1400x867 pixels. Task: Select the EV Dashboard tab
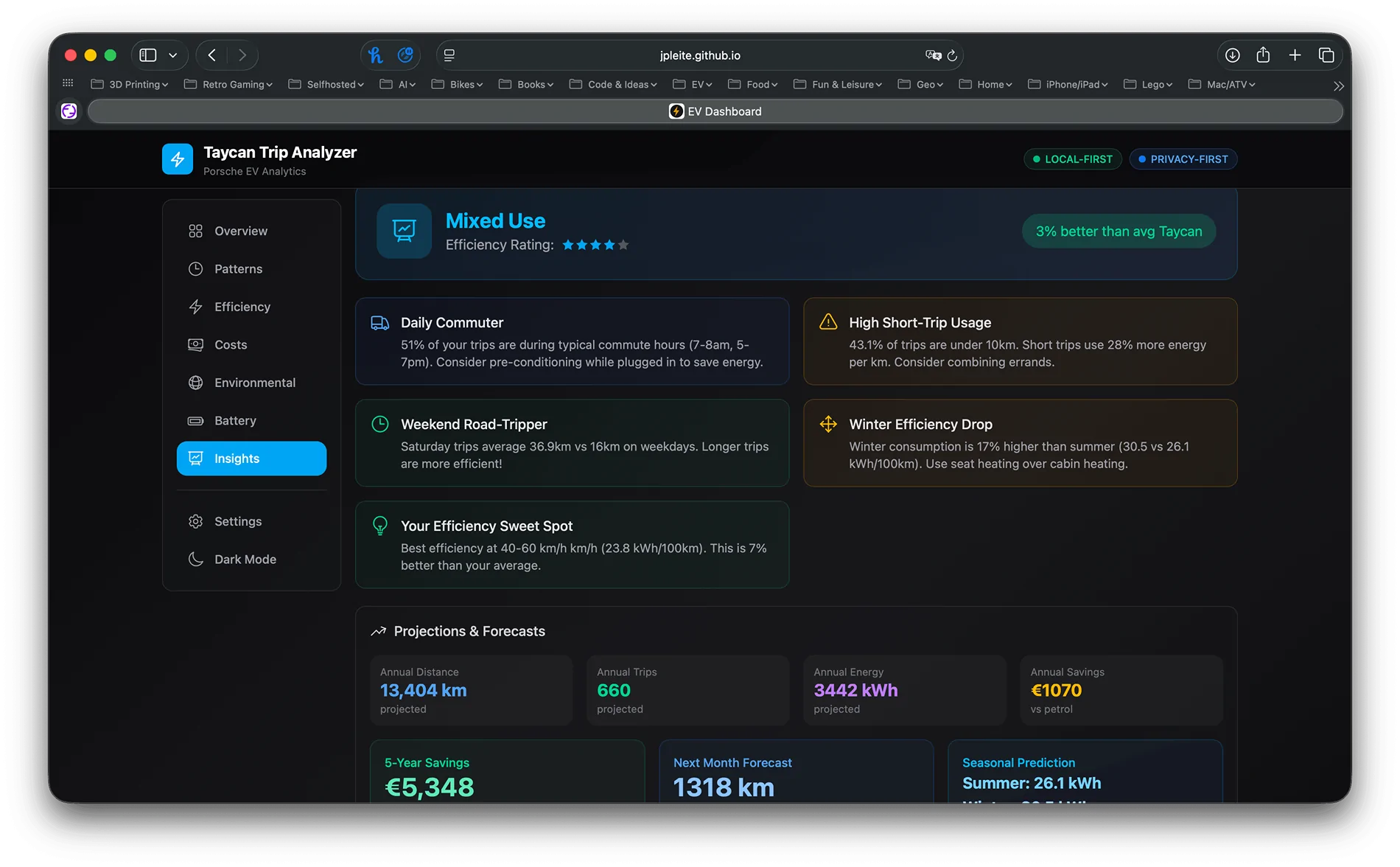tap(715, 111)
